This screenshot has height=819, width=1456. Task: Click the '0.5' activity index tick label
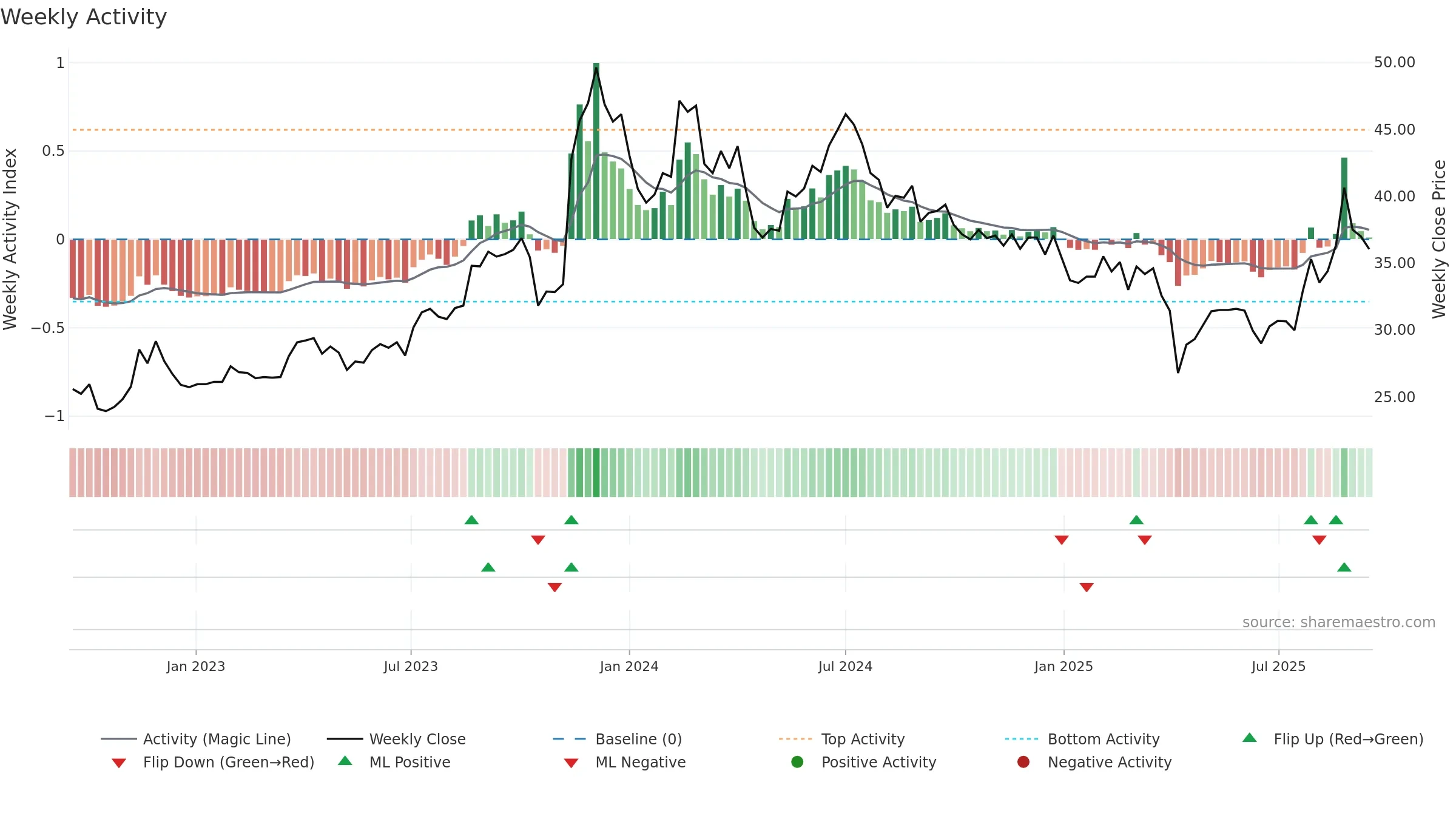53,151
